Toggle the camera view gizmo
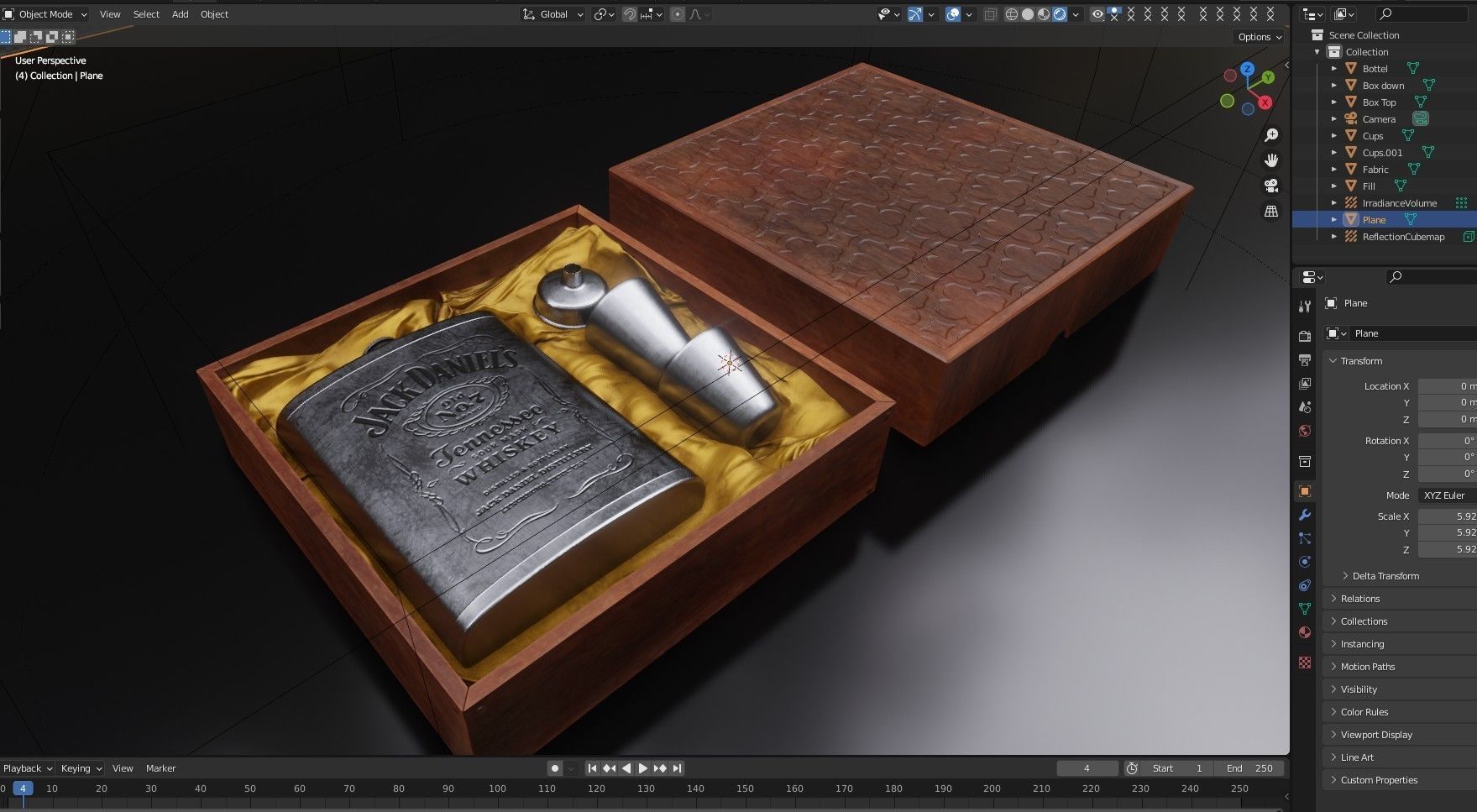This screenshot has height=812, width=1477. click(x=1271, y=186)
